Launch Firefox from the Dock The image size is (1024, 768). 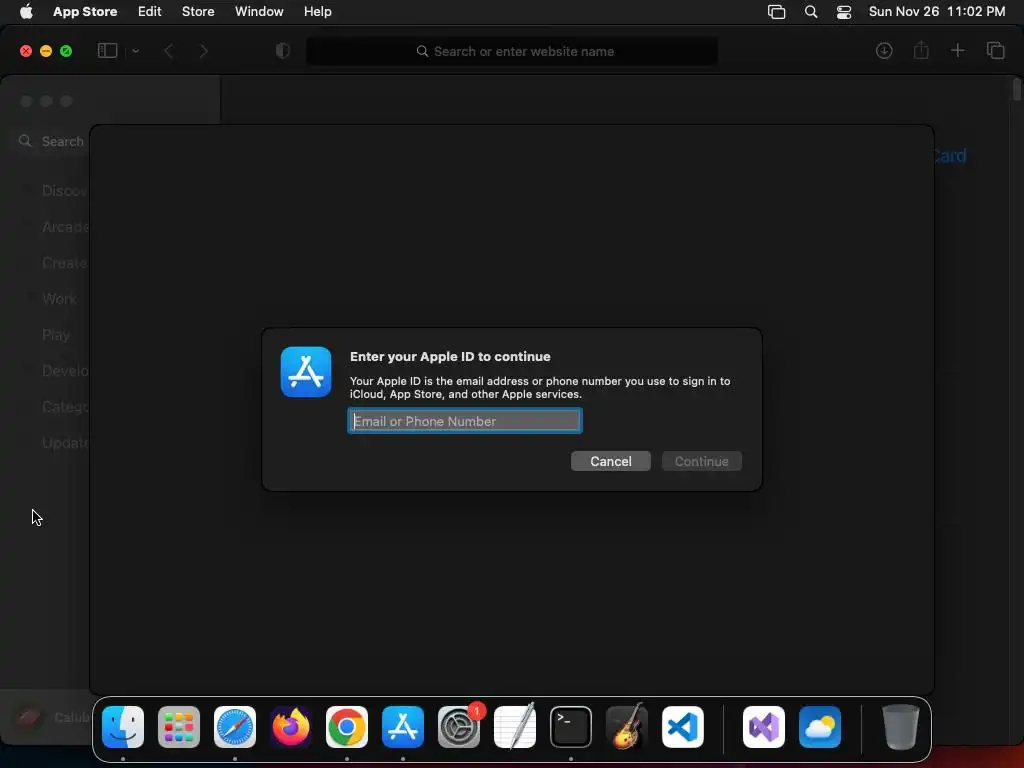(x=291, y=726)
